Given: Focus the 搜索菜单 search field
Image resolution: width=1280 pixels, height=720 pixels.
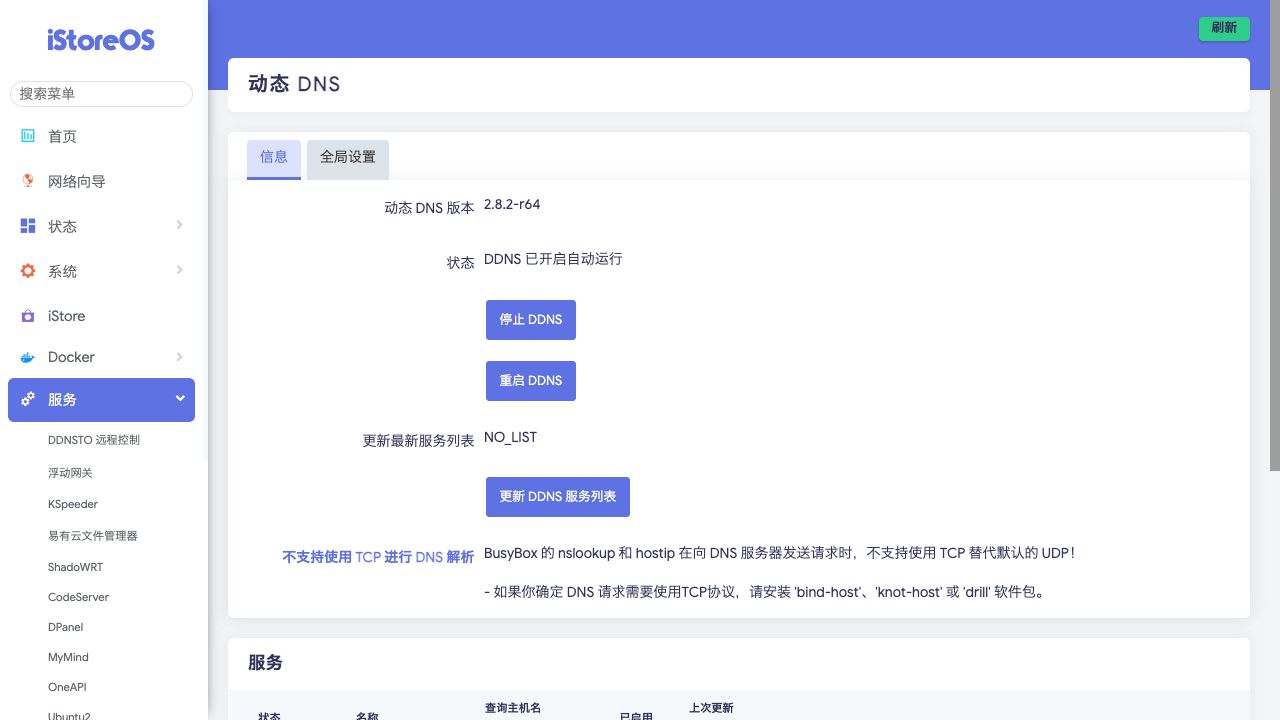Looking at the screenshot, I should point(101,94).
